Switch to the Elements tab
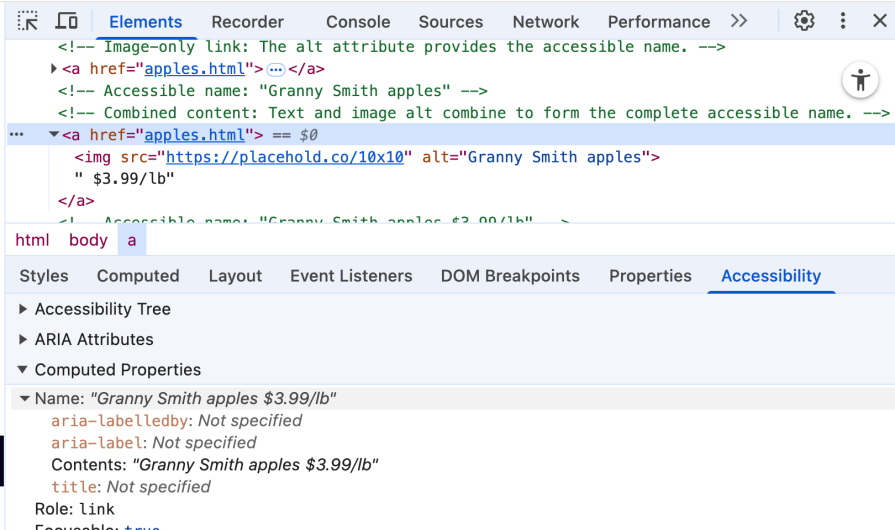This screenshot has width=895, height=530. tap(146, 22)
